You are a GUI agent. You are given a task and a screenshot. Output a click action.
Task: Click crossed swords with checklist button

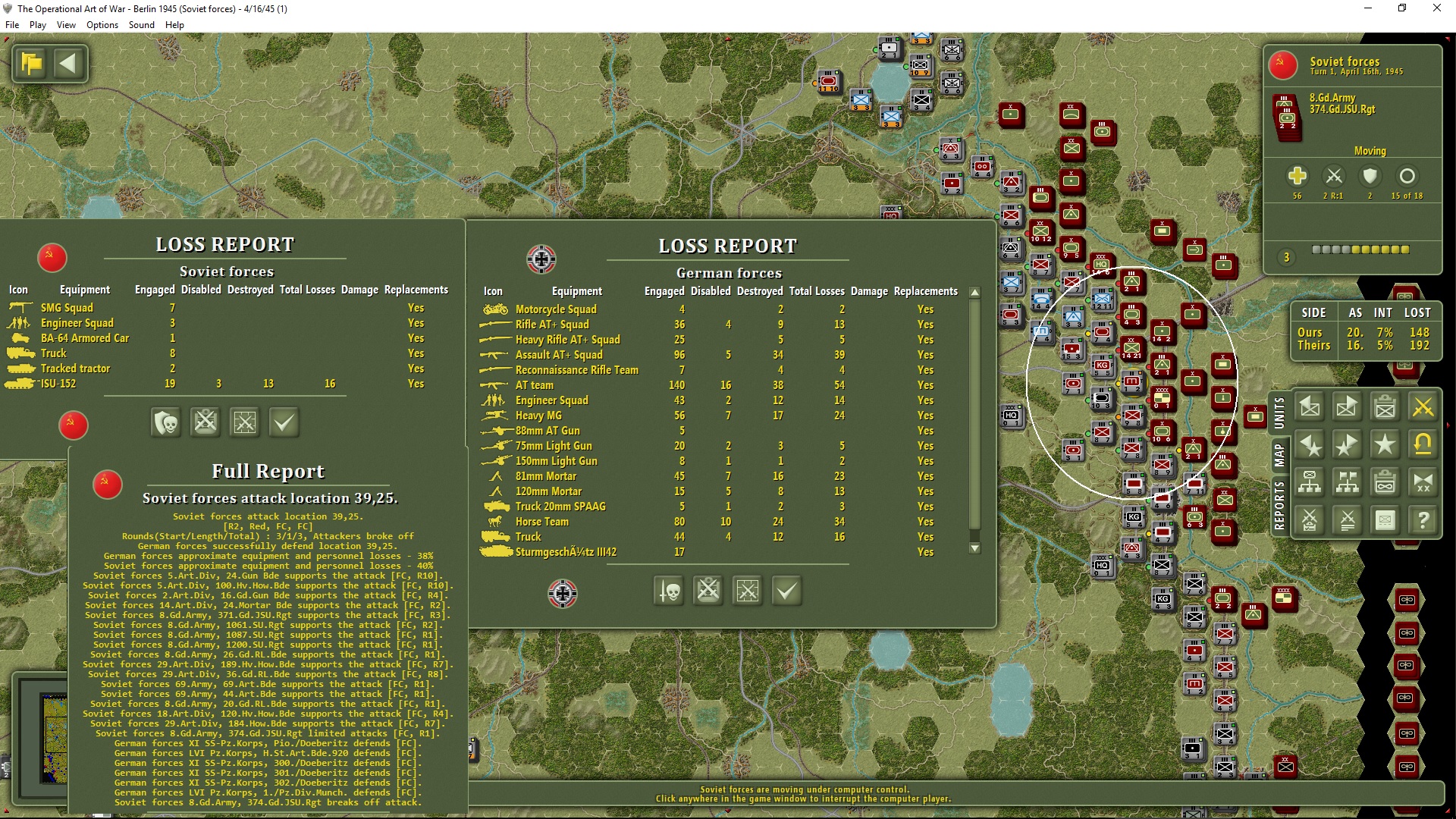click(x=1310, y=520)
